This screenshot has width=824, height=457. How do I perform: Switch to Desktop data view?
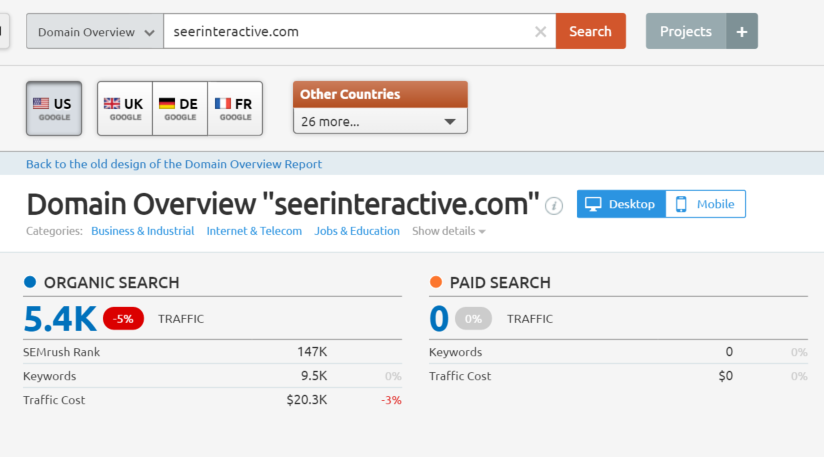[621, 204]
